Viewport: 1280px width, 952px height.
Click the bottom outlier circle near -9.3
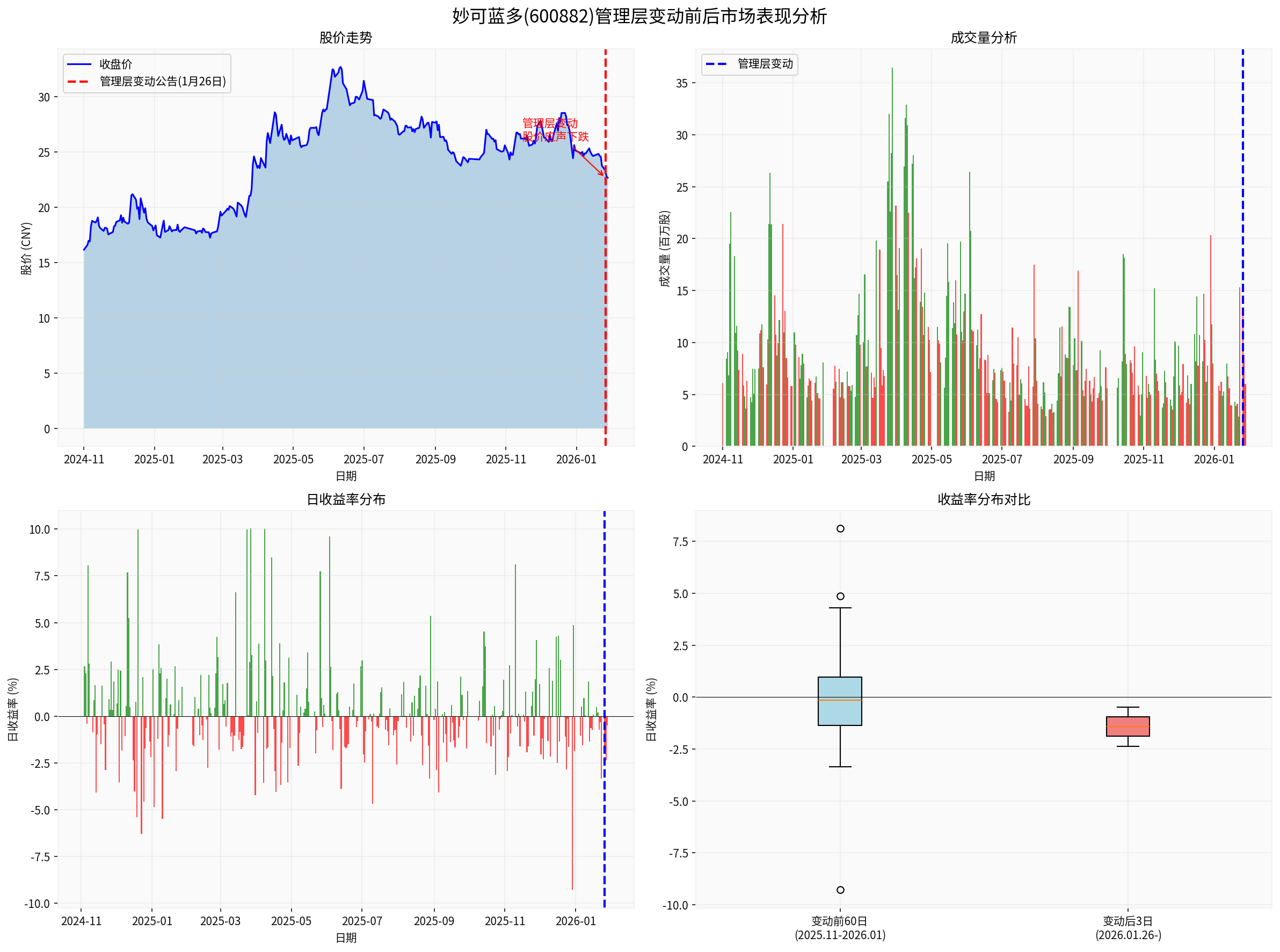pos(840,890)
